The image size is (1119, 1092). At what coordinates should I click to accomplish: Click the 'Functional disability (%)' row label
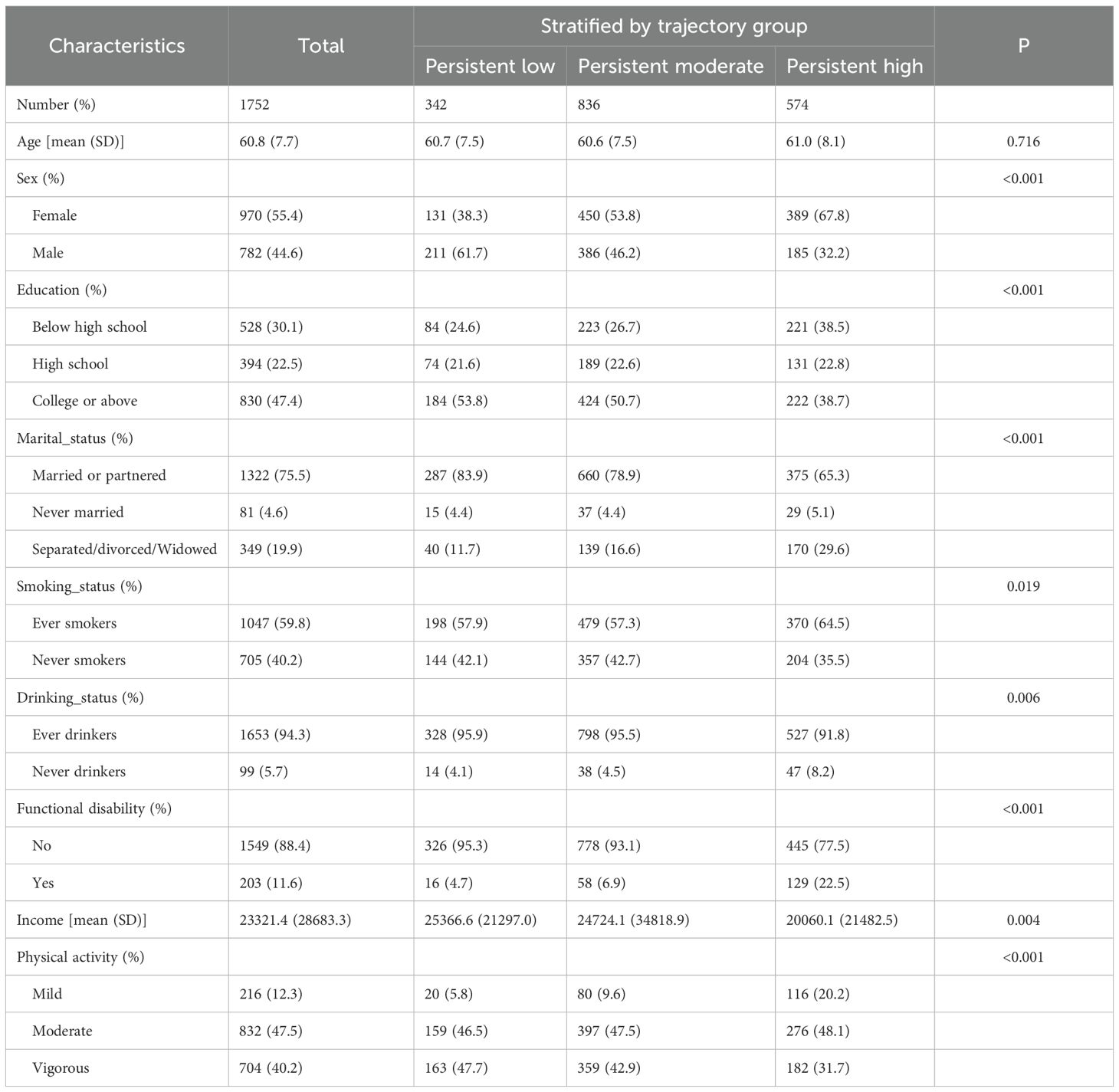click(x=94, y=808)
